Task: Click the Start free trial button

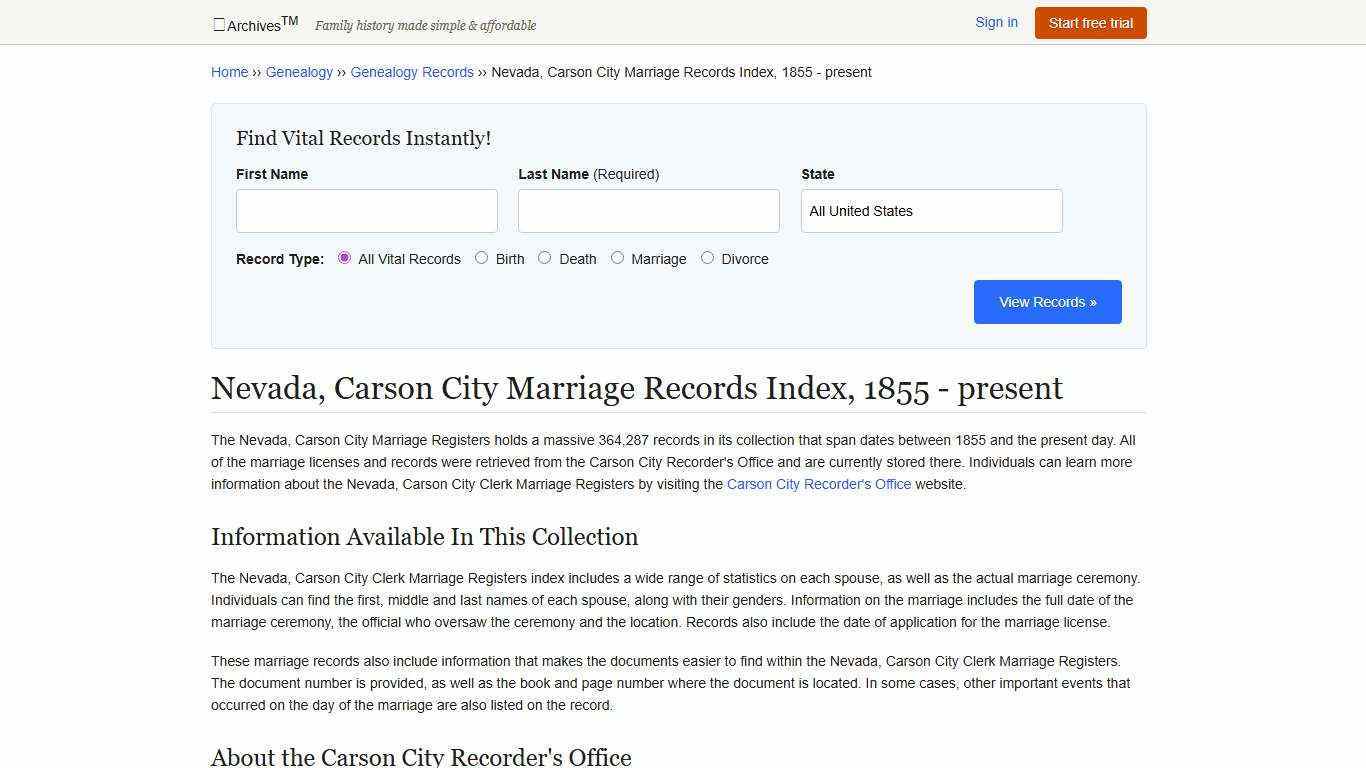Action: 1090,22
